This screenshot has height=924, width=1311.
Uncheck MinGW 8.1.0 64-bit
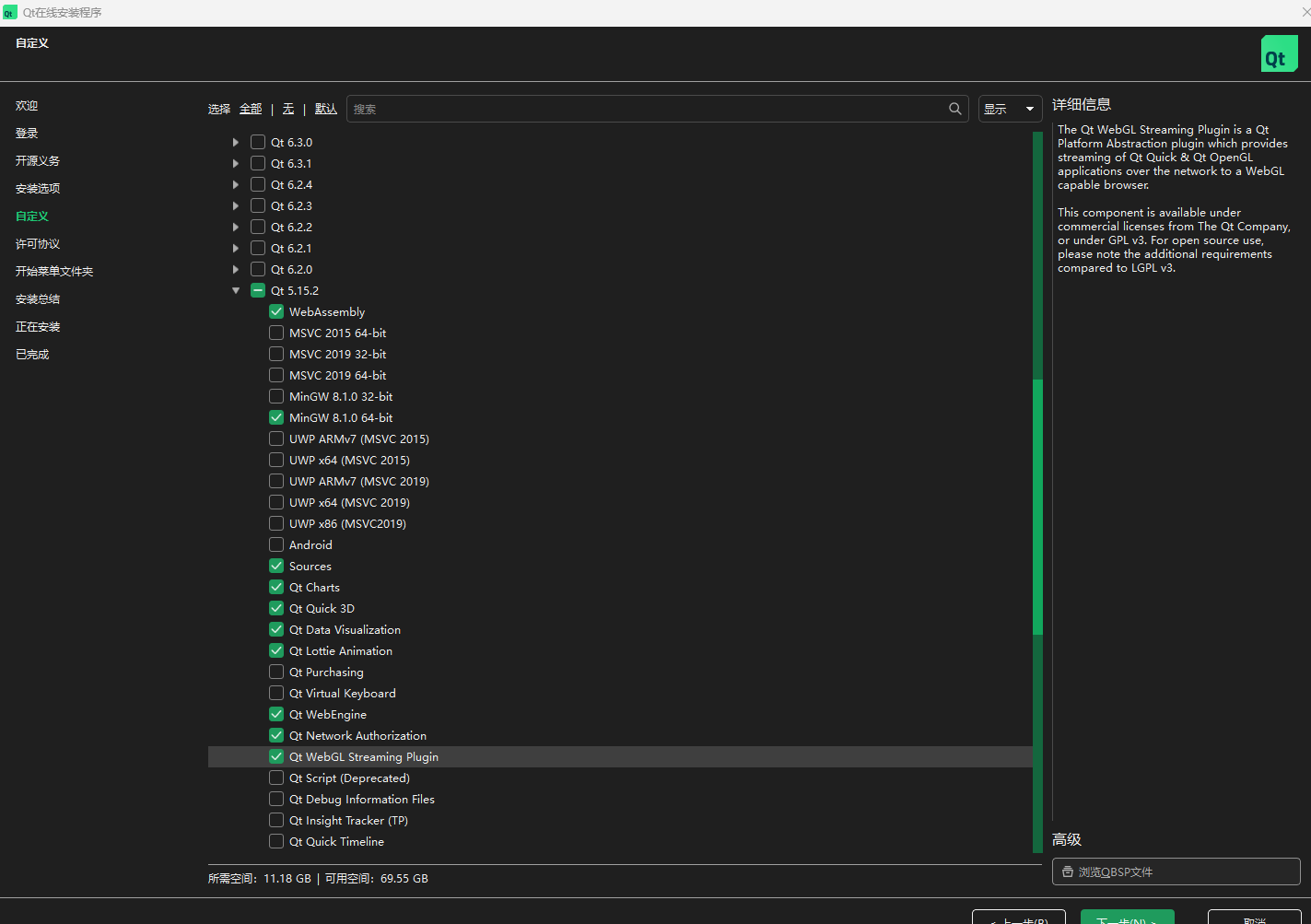(276, 417)
